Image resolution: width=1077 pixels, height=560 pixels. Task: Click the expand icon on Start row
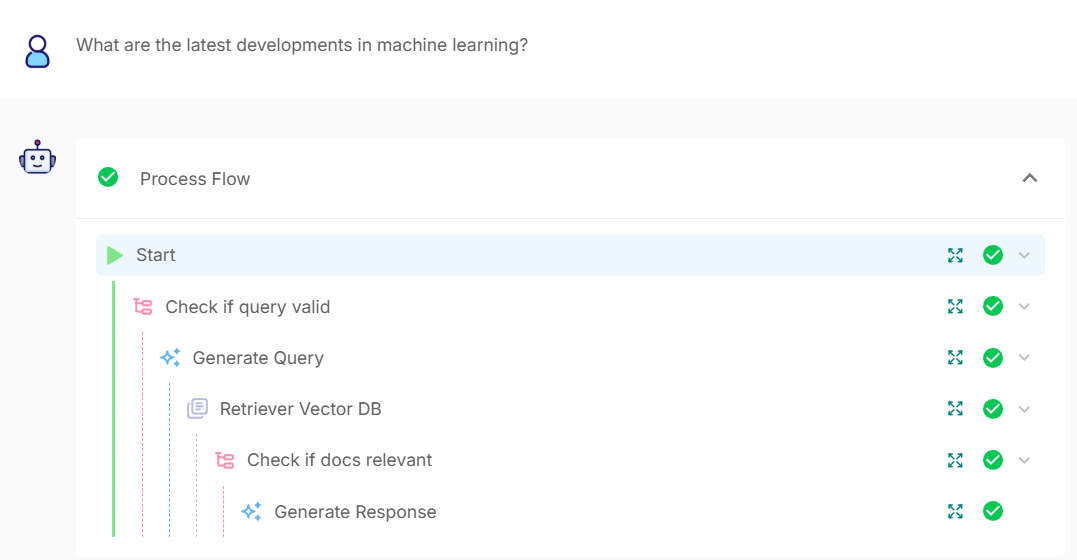pyautogui.click(x=955, y=255)
